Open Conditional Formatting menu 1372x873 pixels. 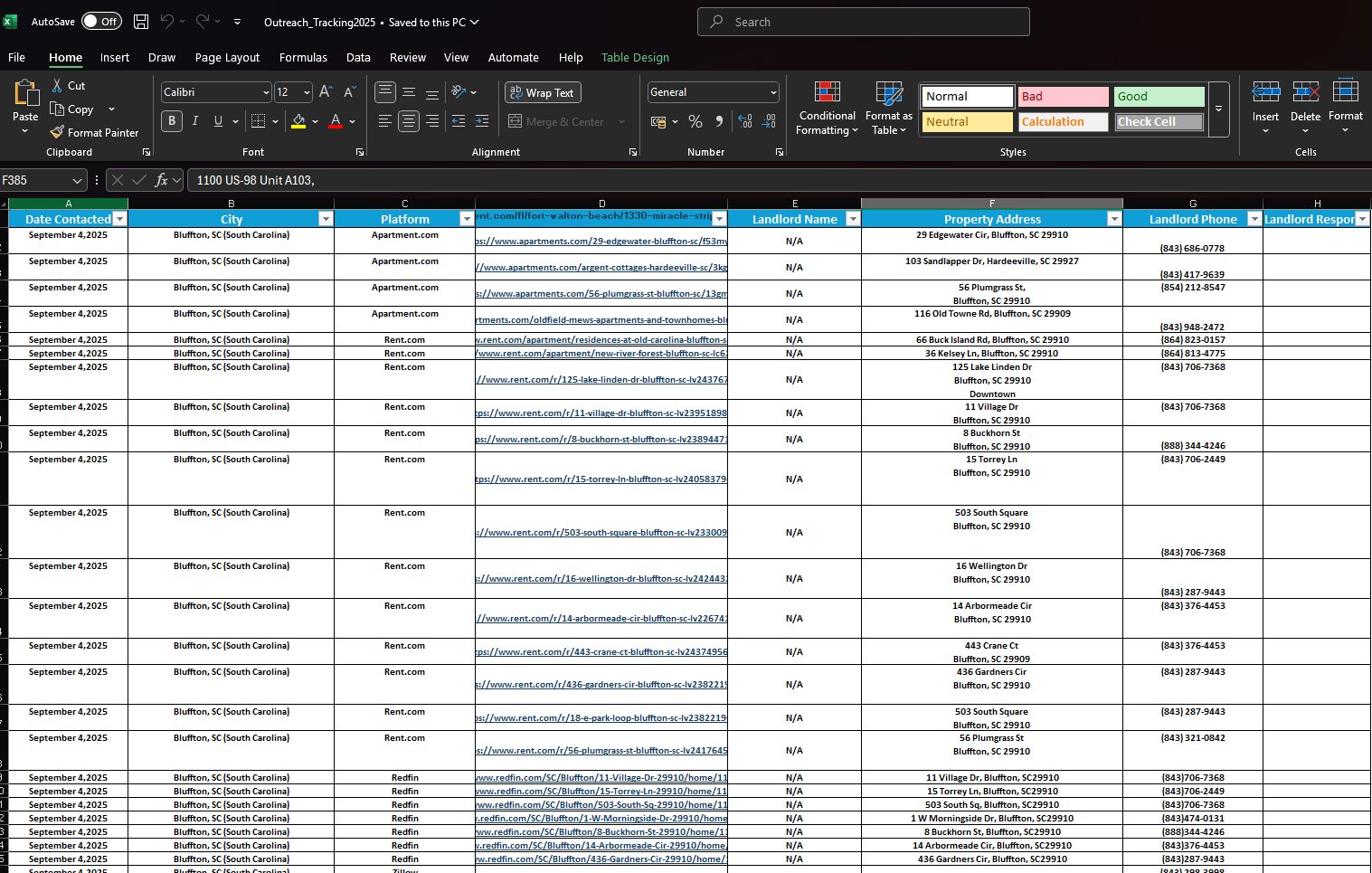point(827,109)
